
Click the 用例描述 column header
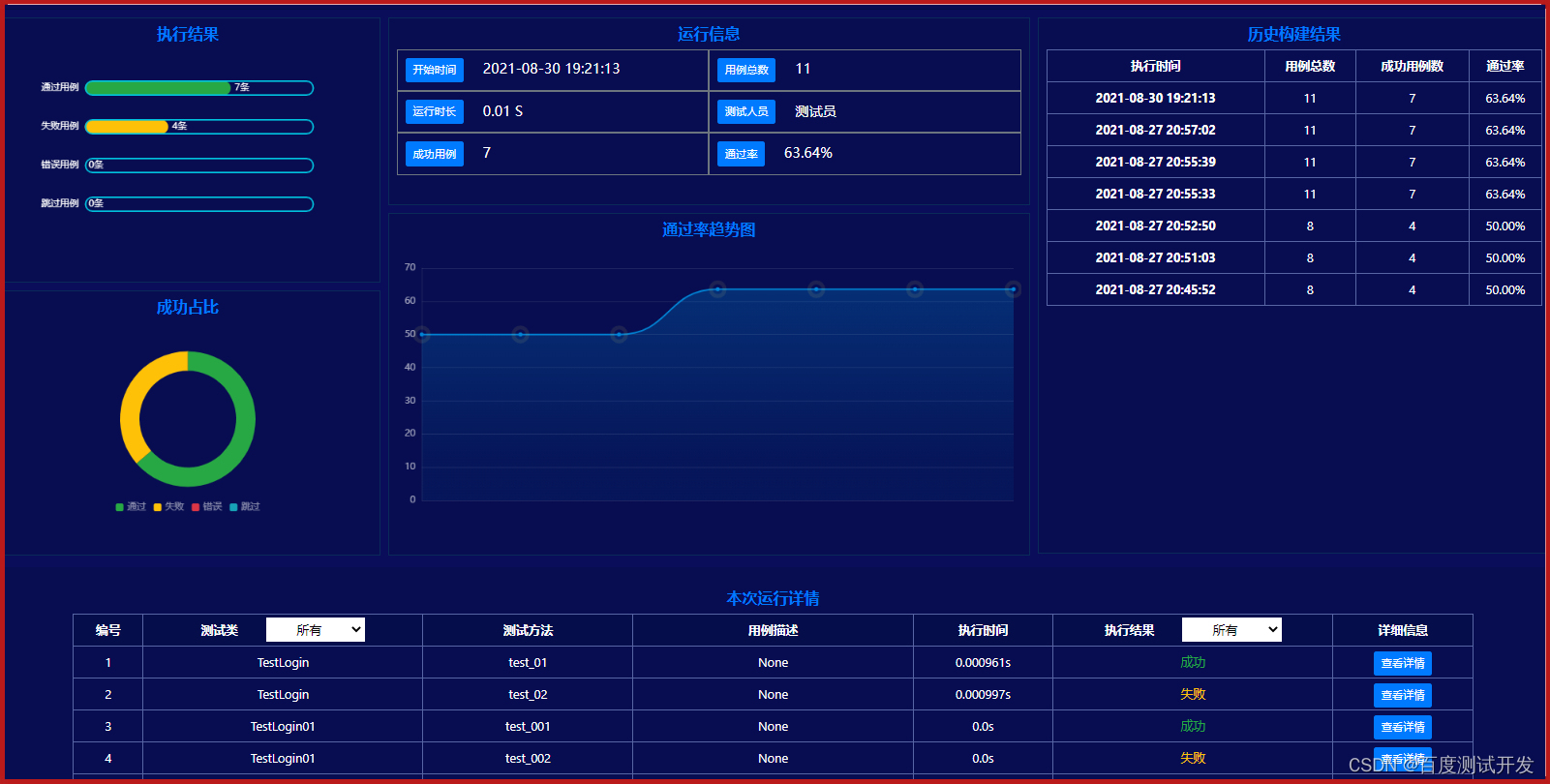click(x=773, y=630)
